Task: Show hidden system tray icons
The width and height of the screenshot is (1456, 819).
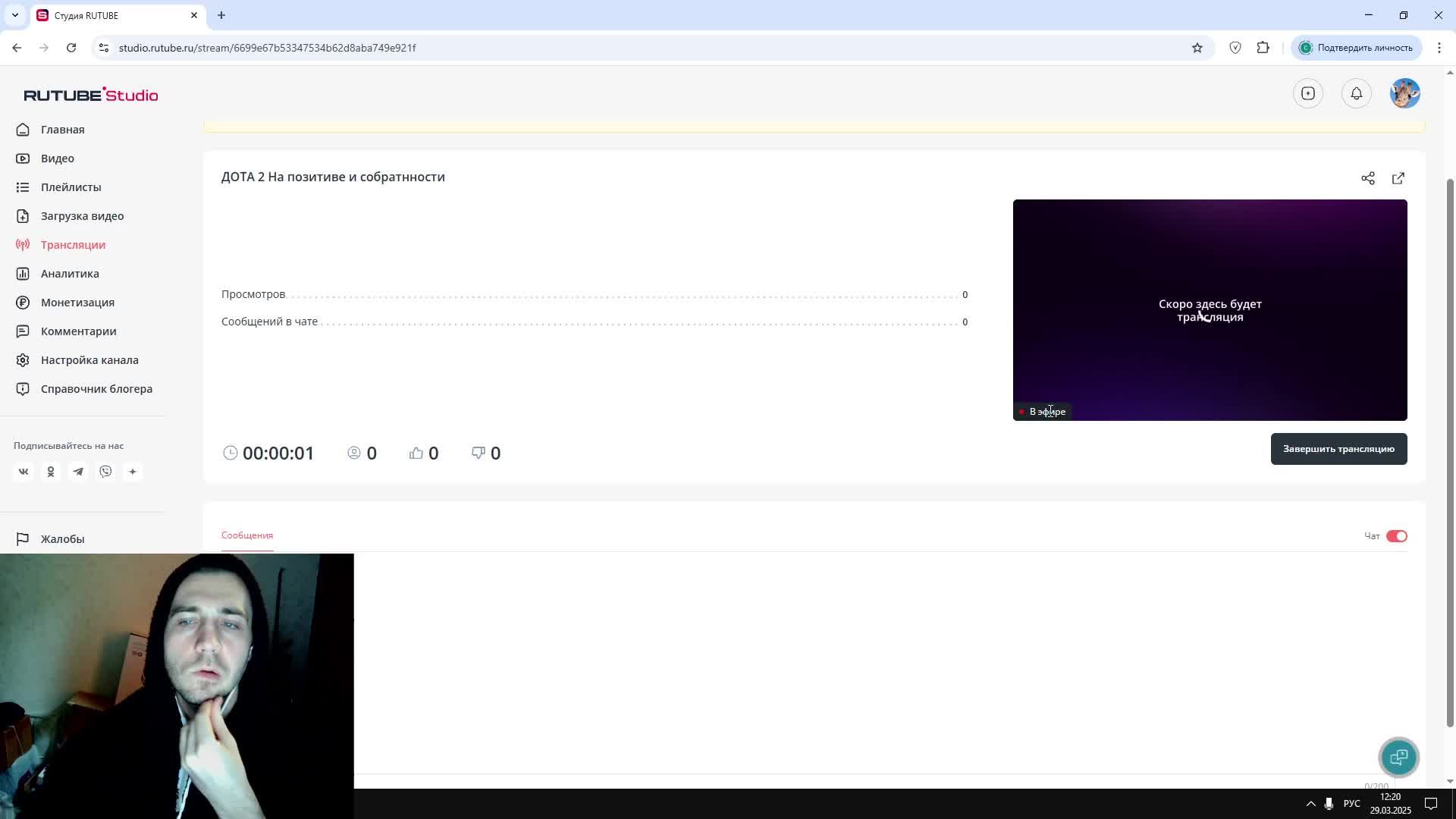Action: [x=1310, y=804]
